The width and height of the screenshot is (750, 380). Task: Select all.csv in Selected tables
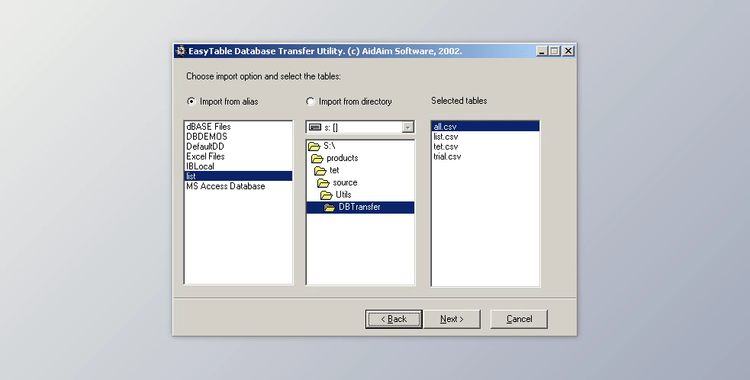click(485, 127)
